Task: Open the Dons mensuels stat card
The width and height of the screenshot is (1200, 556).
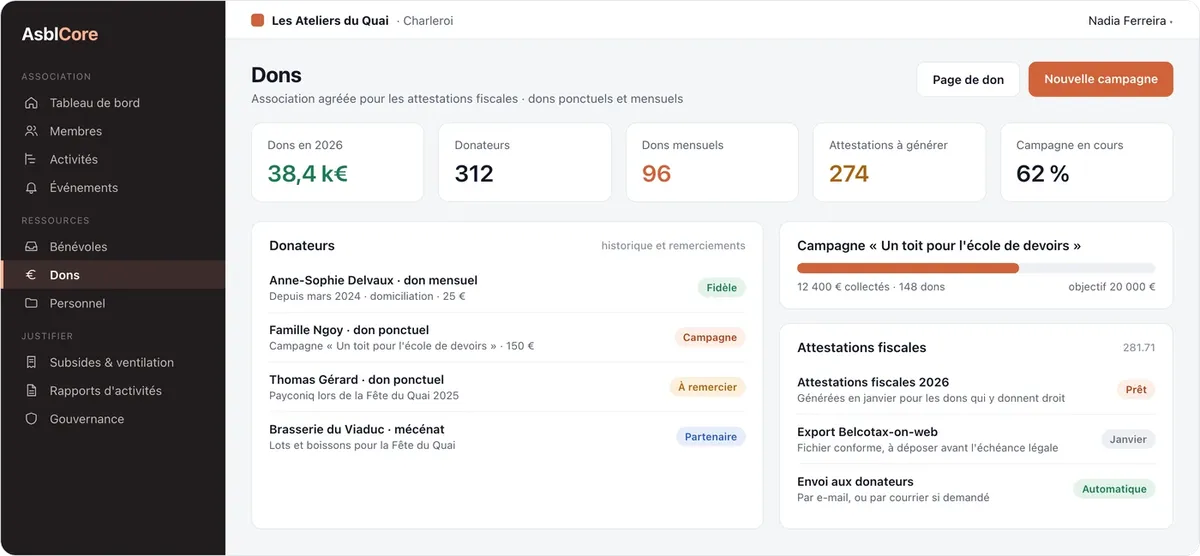Action: pos(712,162)
